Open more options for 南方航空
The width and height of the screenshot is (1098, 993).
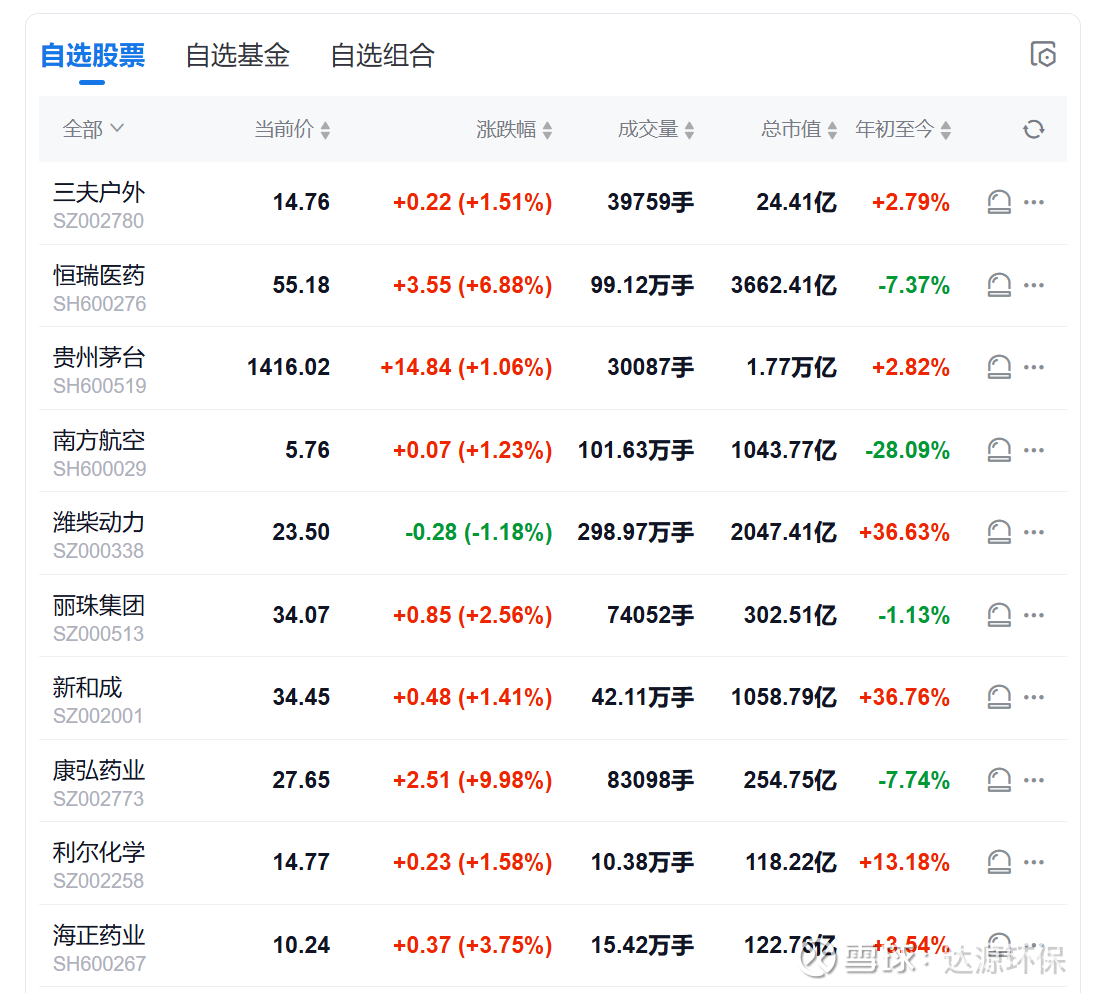coord(1034,450)
